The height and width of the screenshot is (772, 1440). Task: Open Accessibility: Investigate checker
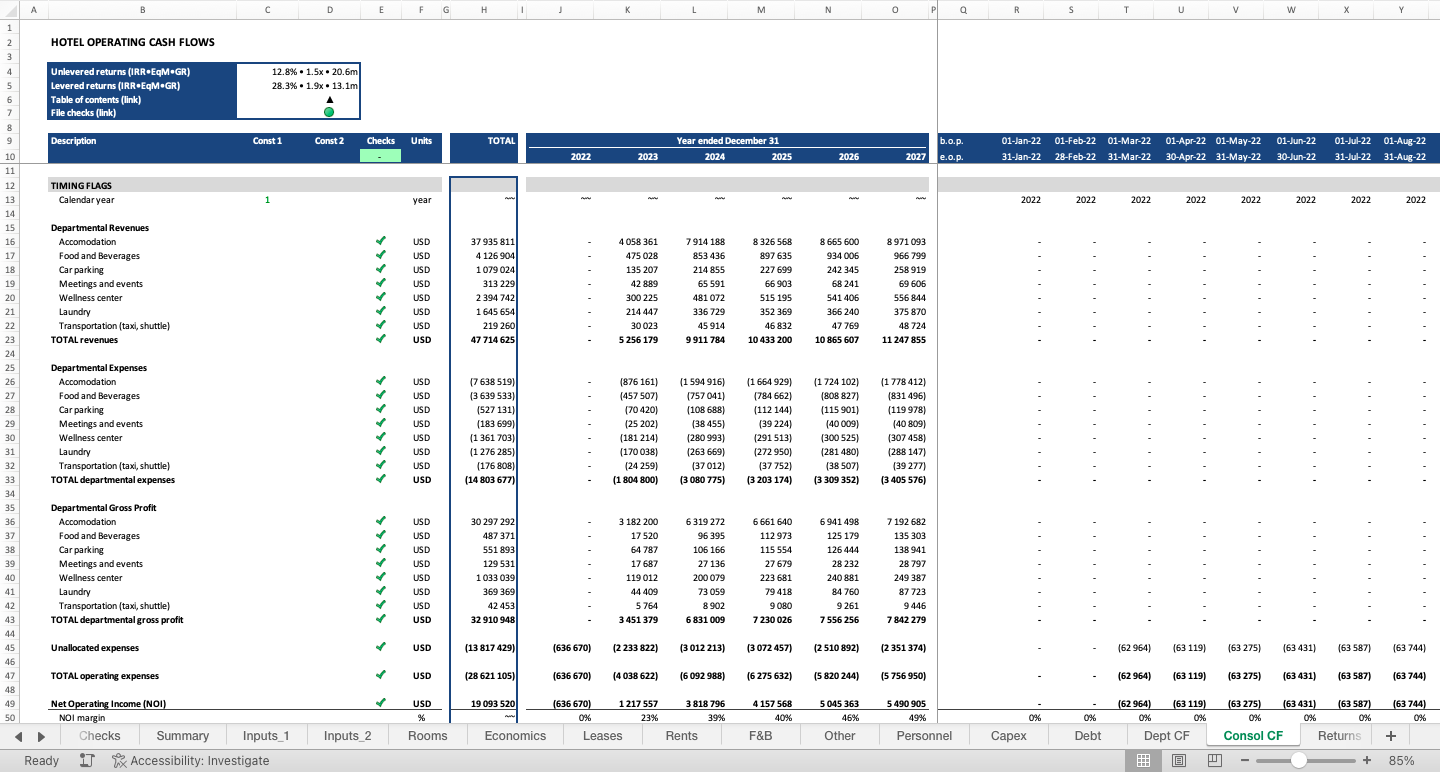[x=190, y=760]
